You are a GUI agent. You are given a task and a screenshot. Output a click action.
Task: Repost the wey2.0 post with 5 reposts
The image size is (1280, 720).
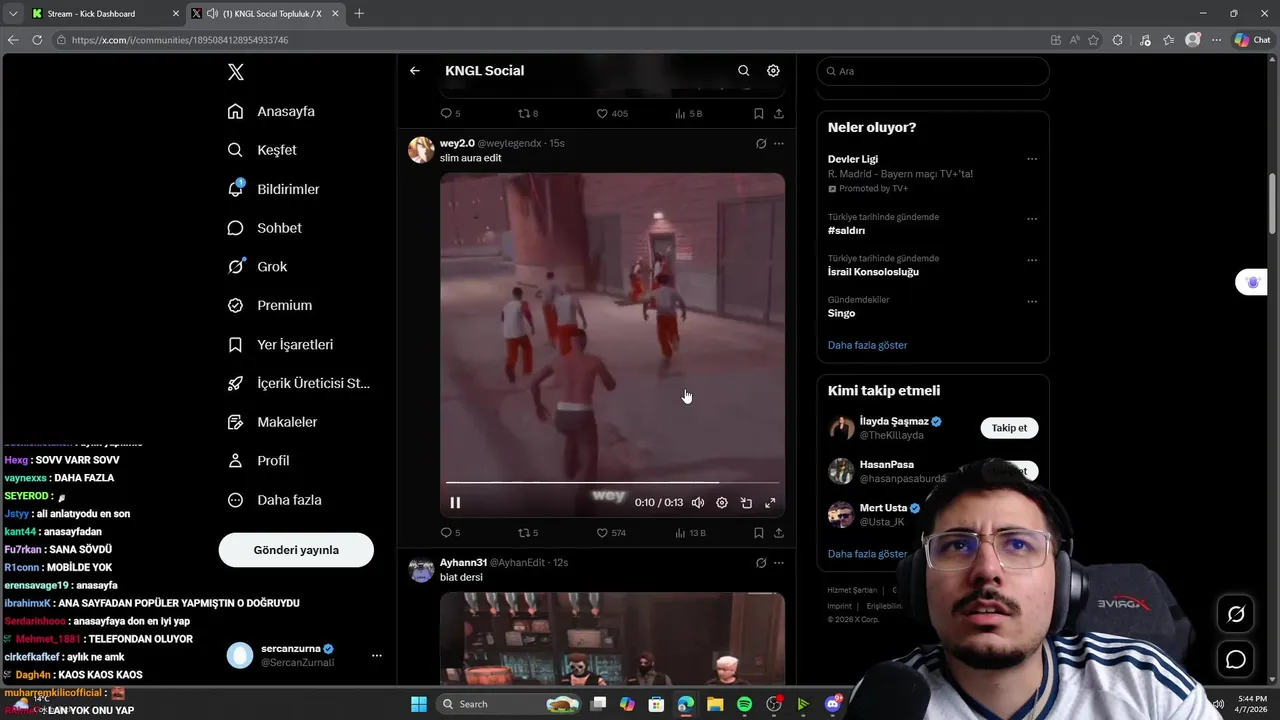[x=527, y=533]
